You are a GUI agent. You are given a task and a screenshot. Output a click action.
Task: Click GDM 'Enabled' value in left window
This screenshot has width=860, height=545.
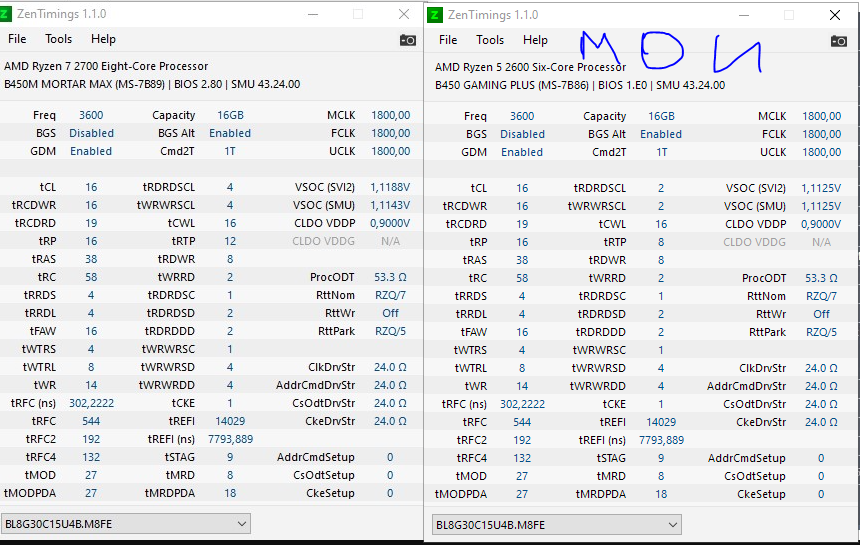[x=91, y=151]
